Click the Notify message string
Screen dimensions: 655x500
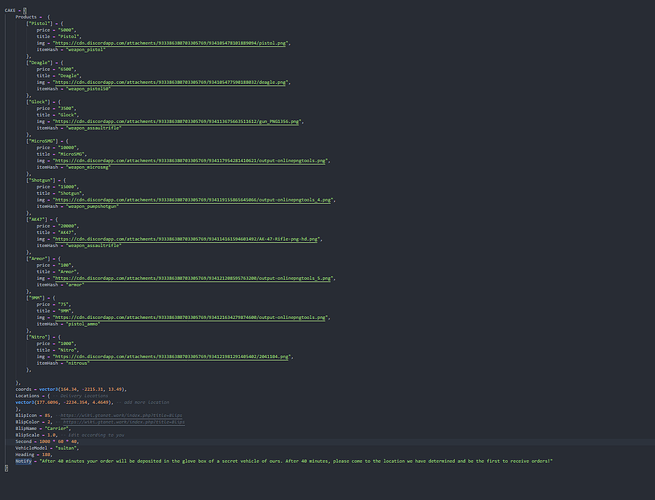point(296,461)
